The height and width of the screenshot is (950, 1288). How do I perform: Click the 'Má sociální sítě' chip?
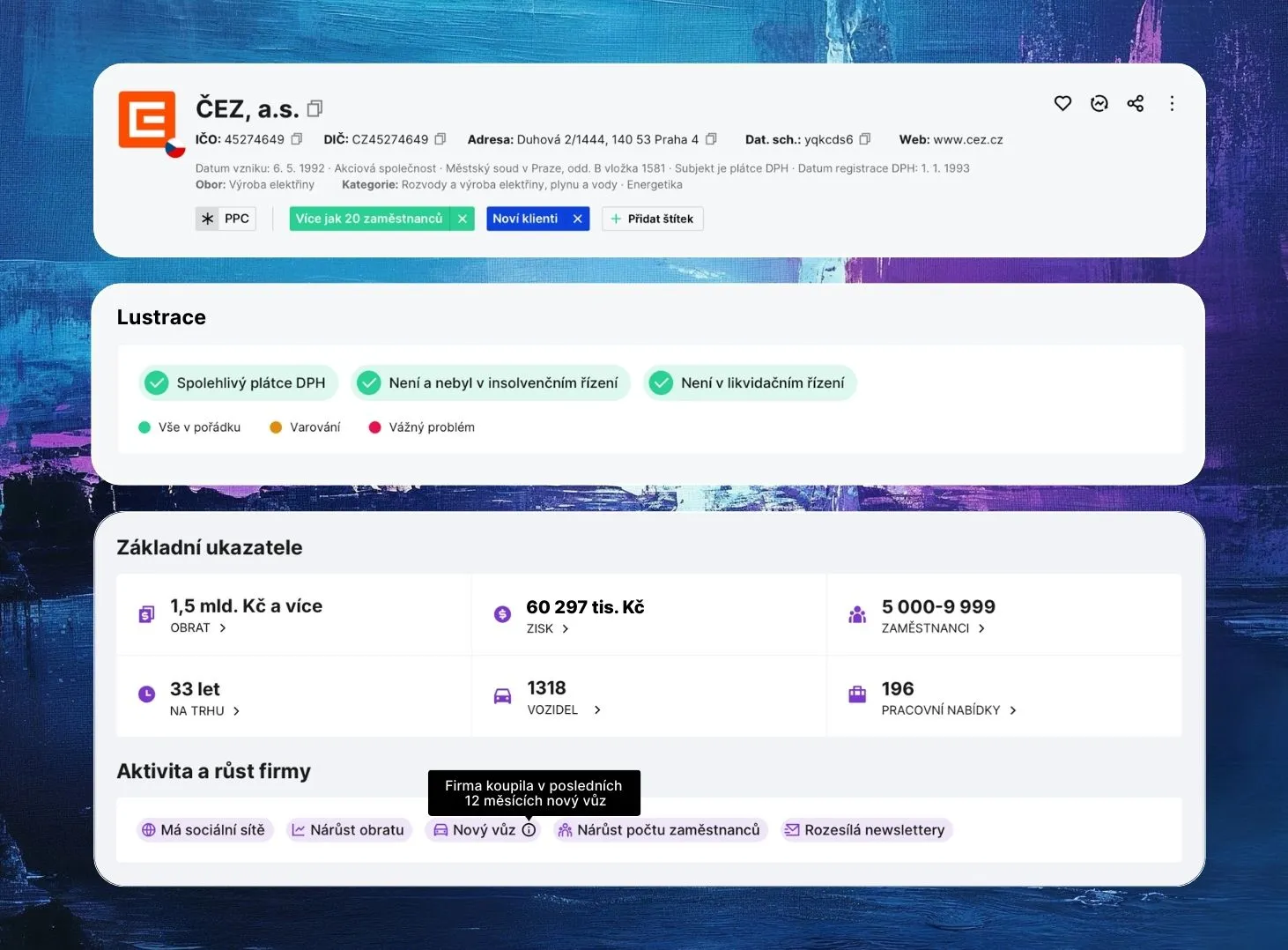[204, 830]
